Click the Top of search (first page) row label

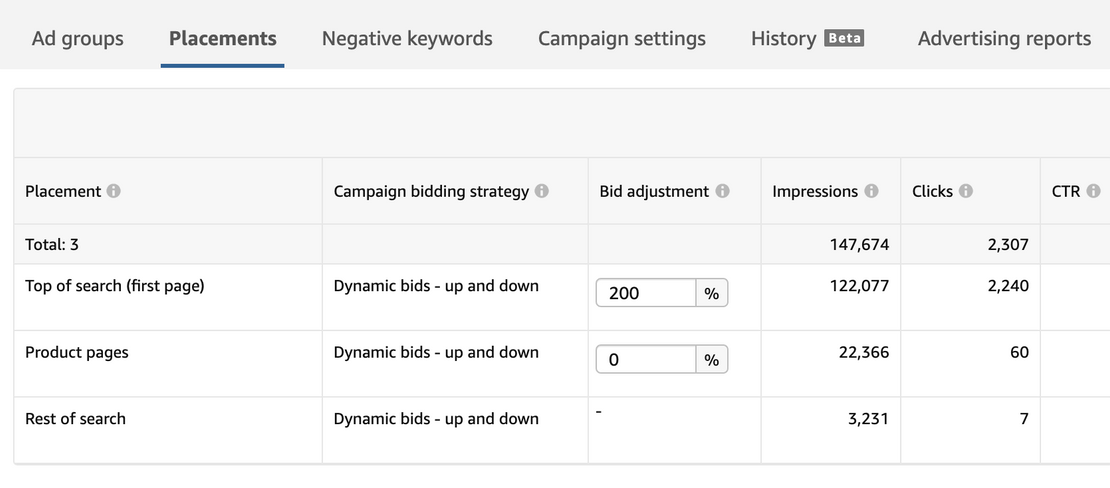[x=115, y=286]
